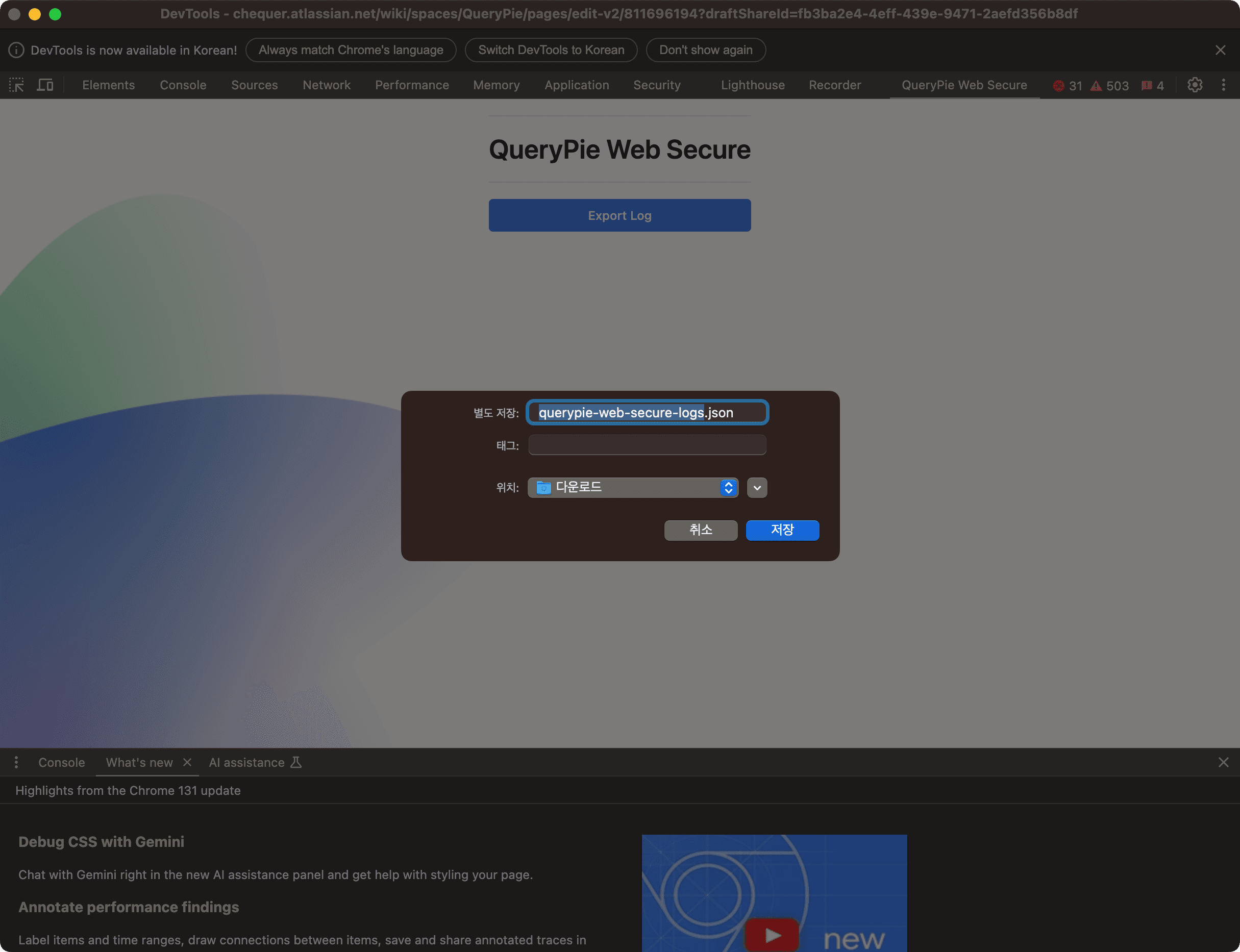The height and width of the screenshot is (952, 1240).
Task: Open the 4 issues indicator
Action: [1152, 86]
